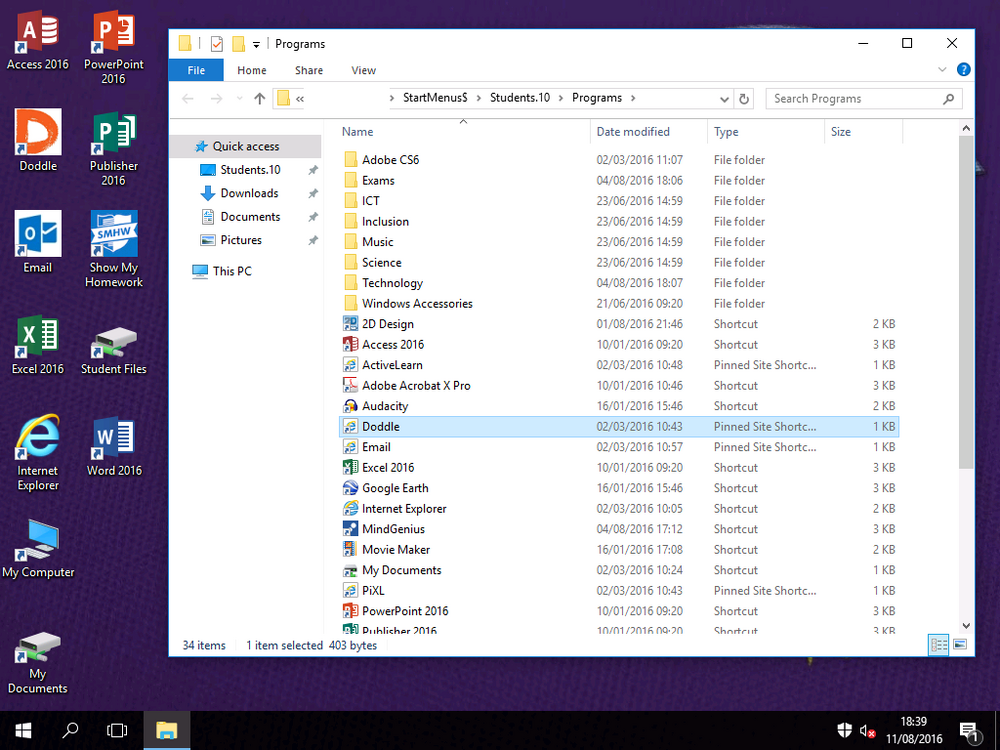Screen dimensions: 1000x750
Task: Click Properties icon in quick access toolbar
Action: coord(217,43)
